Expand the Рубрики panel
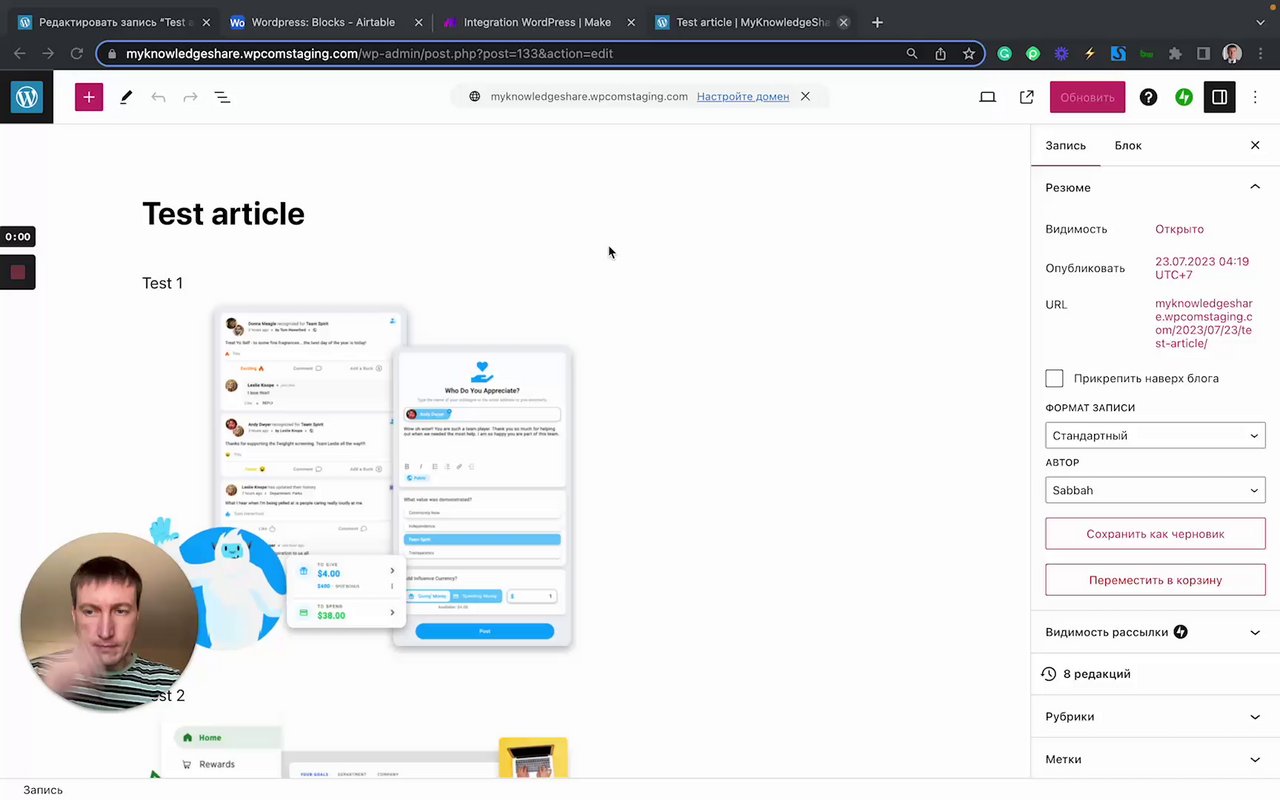This screenshot has height=800, width=1280. click(1155, 716)
